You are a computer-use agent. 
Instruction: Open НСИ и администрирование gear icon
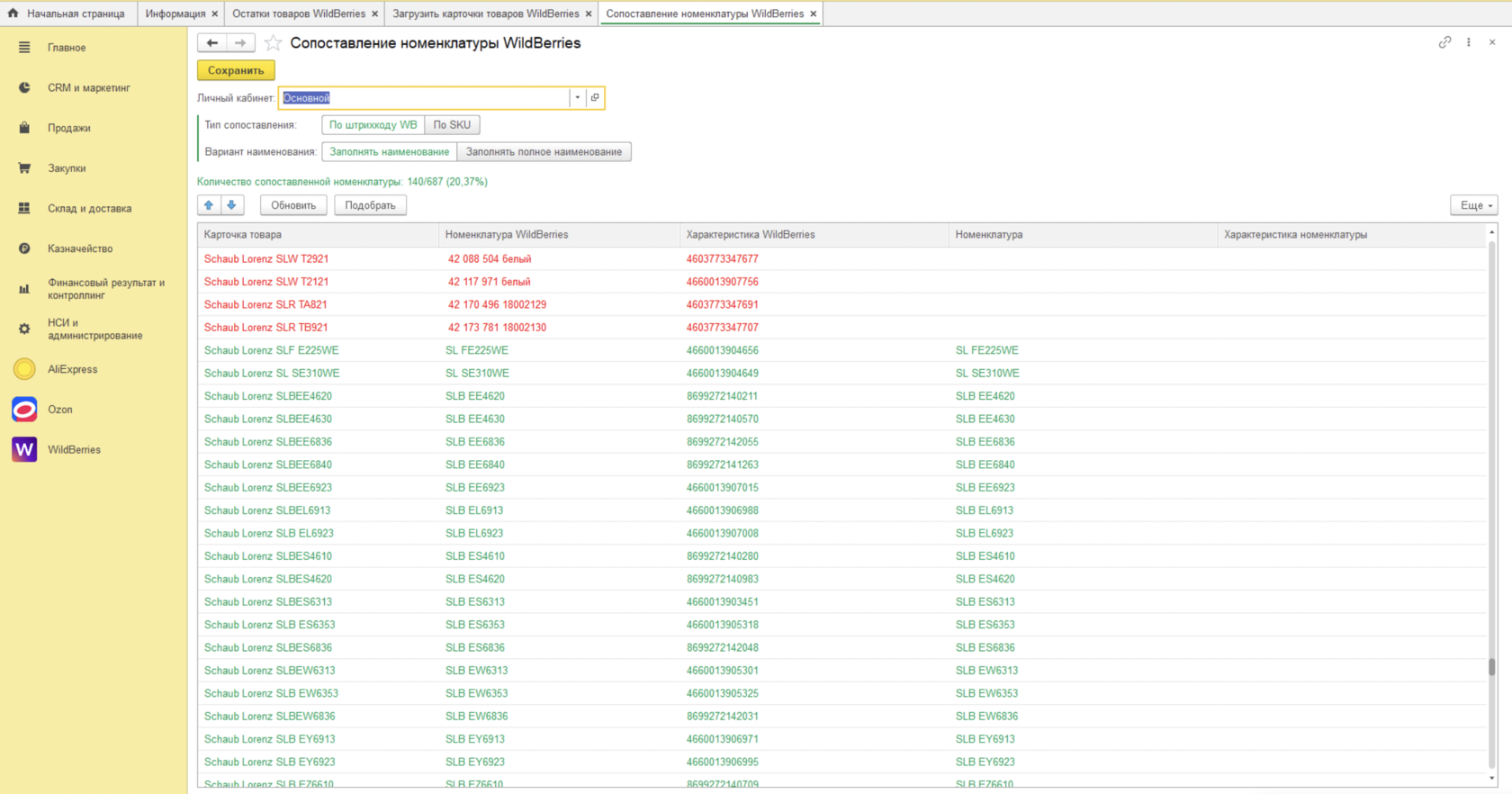(x=24, y=329)
